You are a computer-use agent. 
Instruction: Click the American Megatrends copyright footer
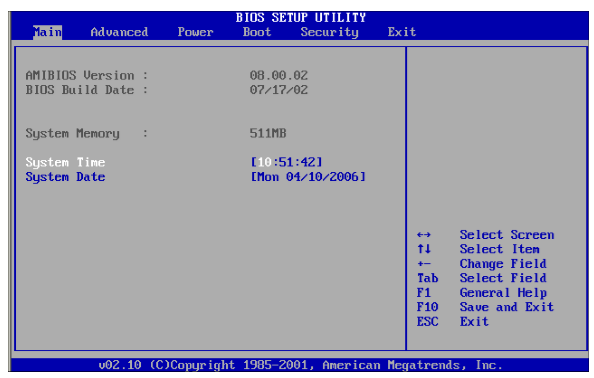(300, 365)
